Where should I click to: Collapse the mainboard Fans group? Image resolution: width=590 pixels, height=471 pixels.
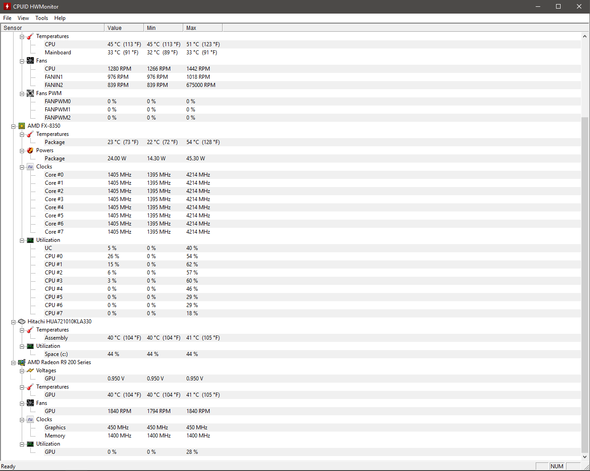pos(22,61)
